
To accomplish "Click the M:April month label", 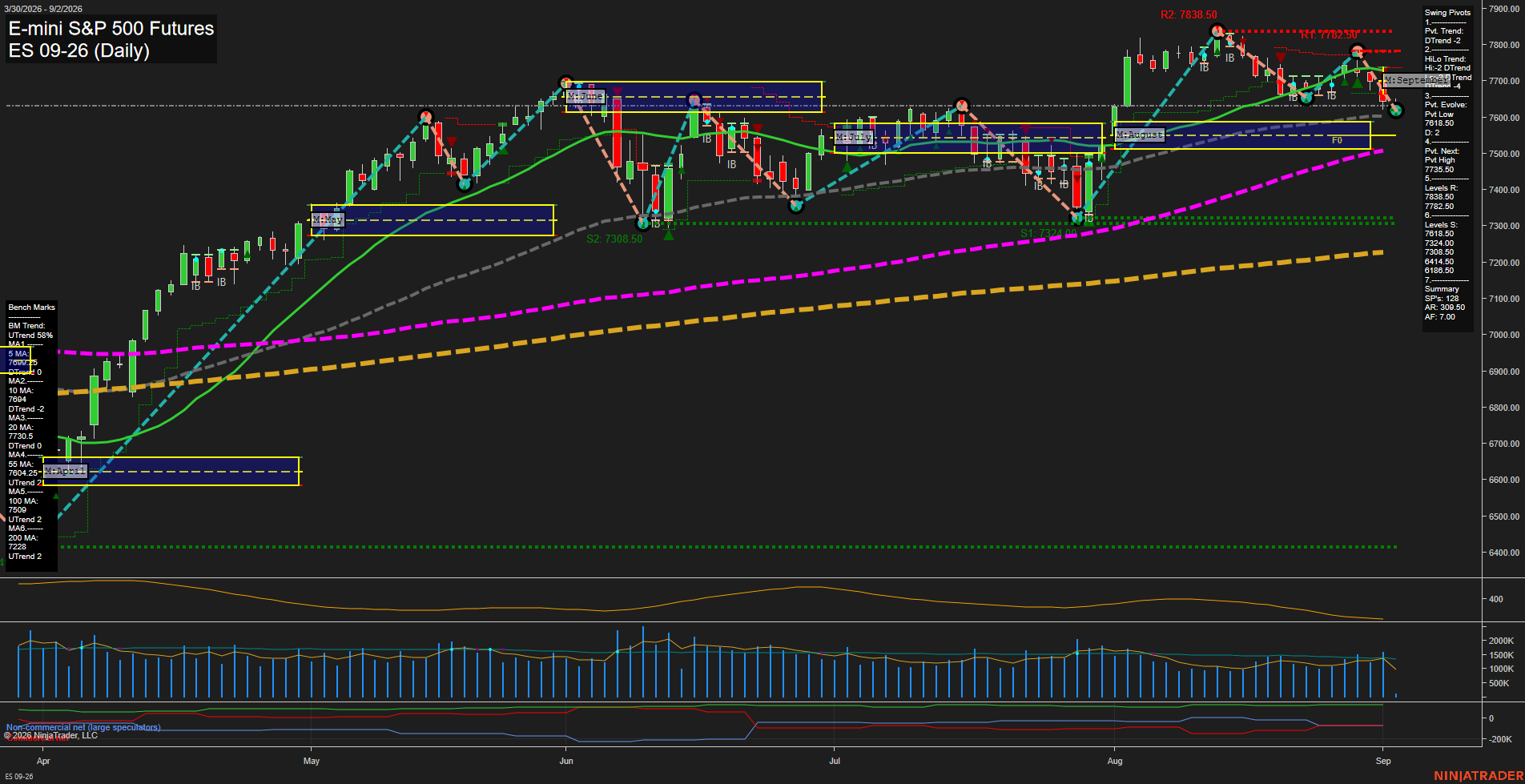I will pyautogui.click(x=65, y=471).
